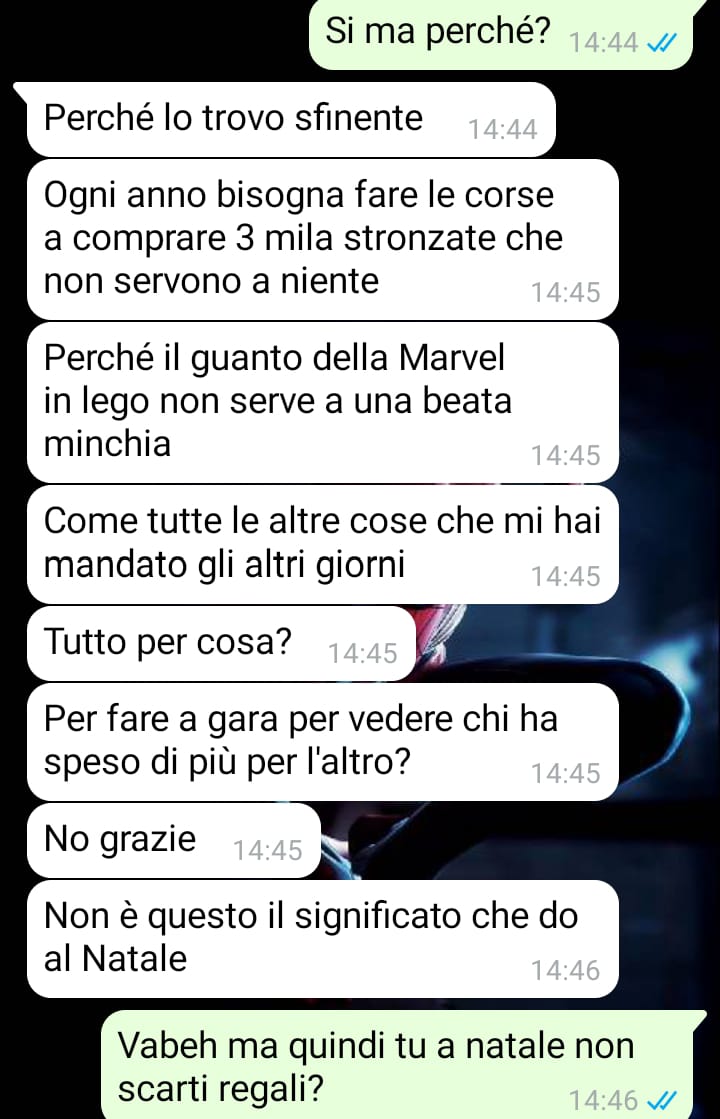Tap 'Vabeh ma quindi tu a natale' message

404,1065
